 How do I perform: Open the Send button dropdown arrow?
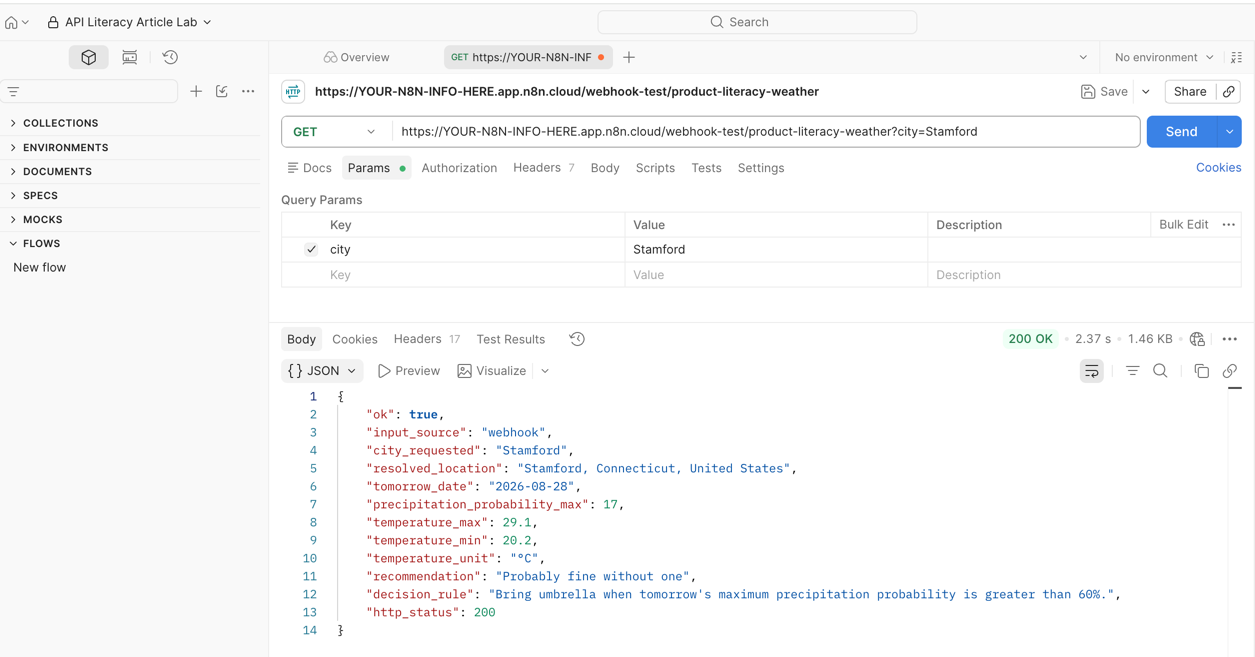coord(1230,132)
